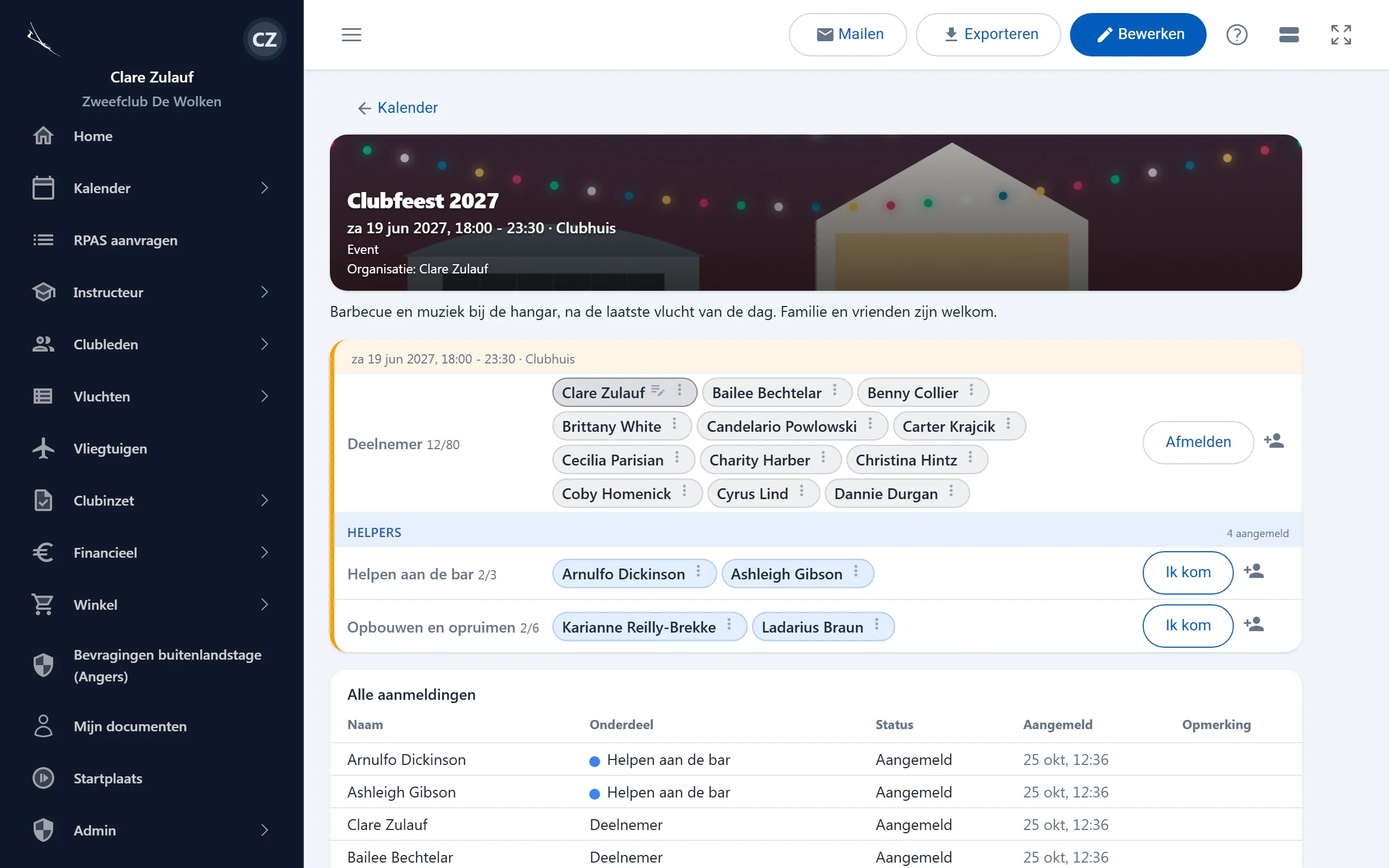Open options menu for Bailee Bechtelar
The width and height of the screenshot is (1389, 868).
[x=834, y=391]
